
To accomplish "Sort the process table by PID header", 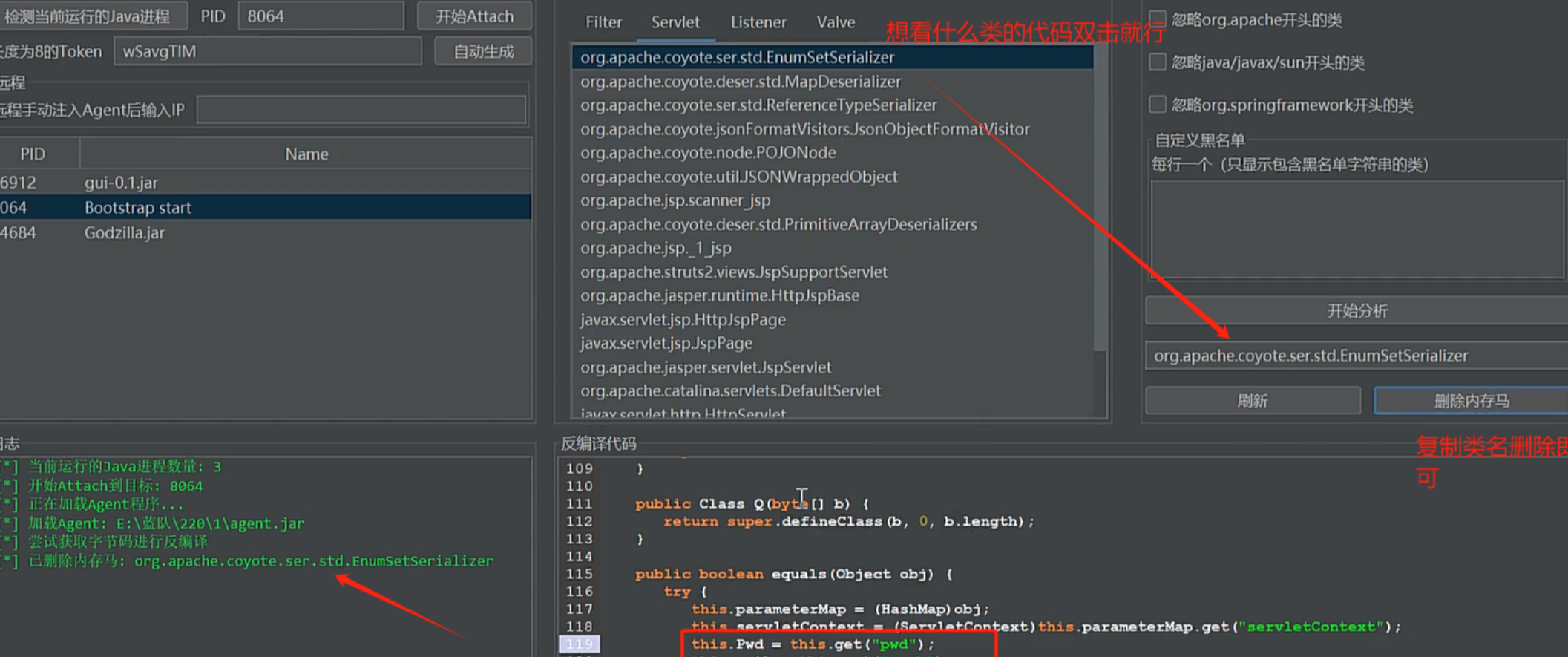I will pos(33,154).
